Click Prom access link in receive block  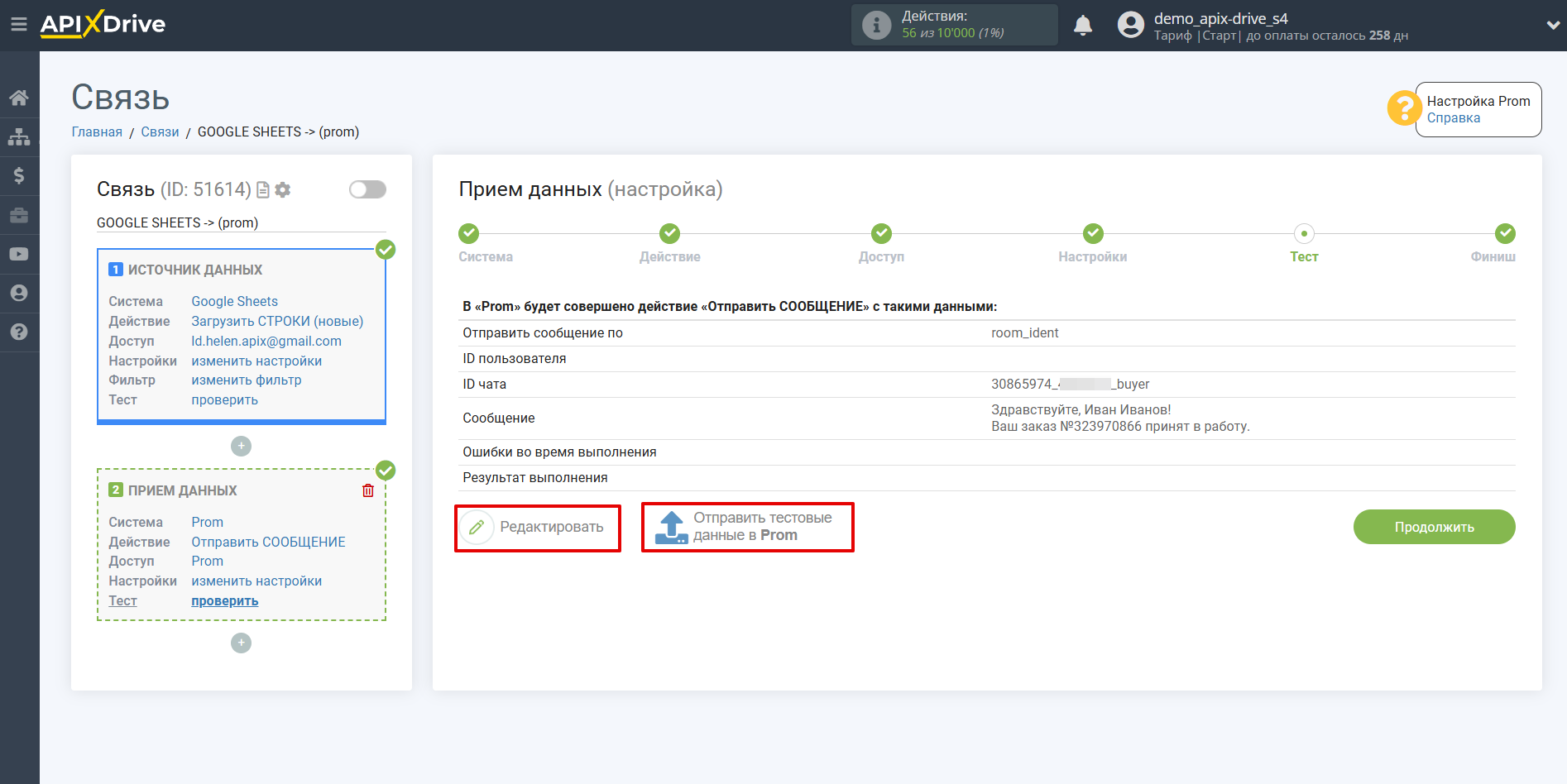[x=207, y=561]
